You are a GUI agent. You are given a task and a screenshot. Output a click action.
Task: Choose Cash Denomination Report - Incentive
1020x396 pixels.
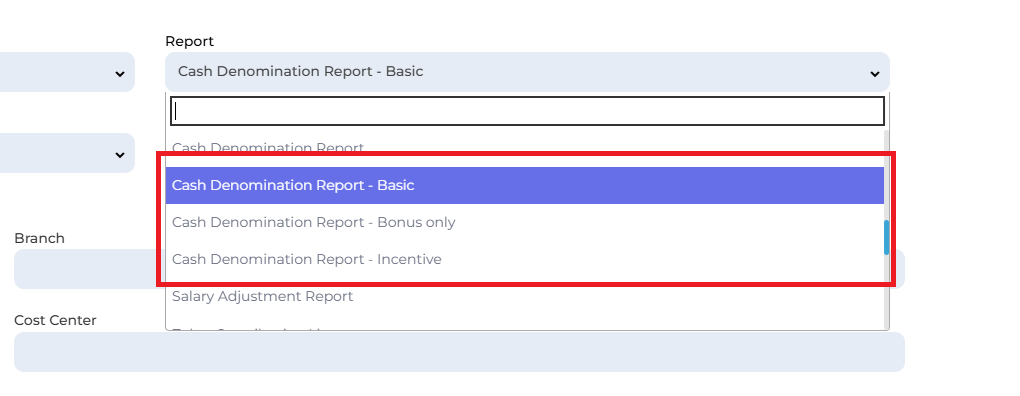524,259
